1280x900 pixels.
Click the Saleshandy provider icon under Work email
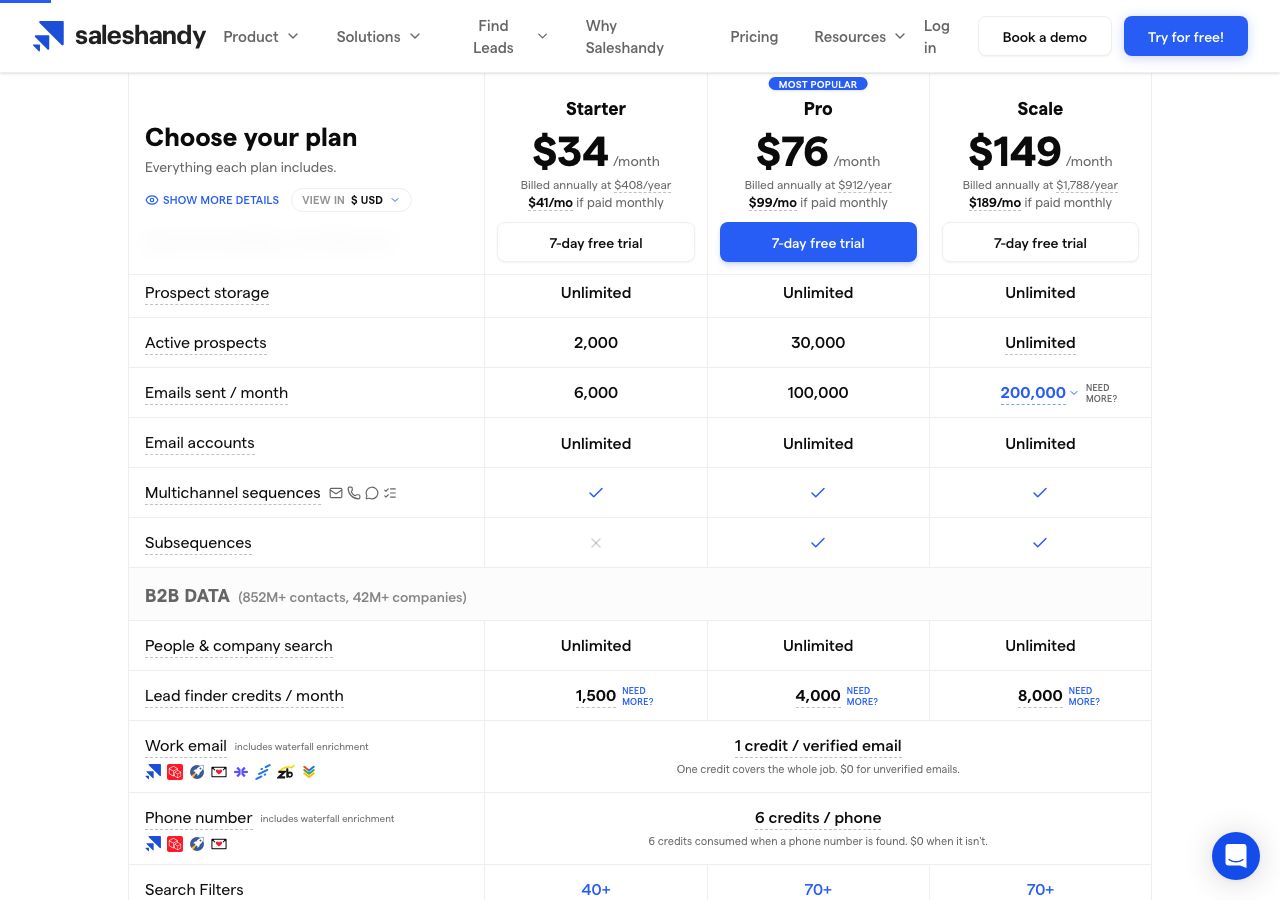pyautogui.click(x=153, y=772)
